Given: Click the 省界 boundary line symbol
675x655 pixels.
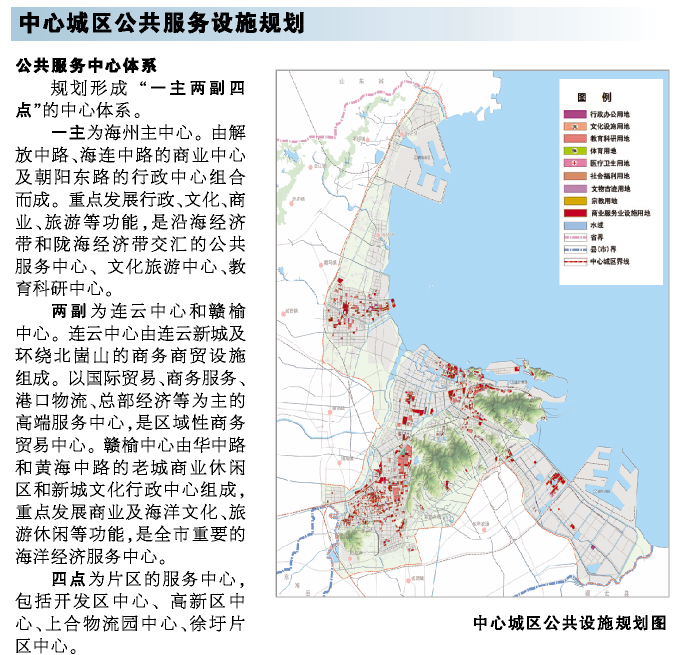Looking at the screenshot, I should point(576,237).
